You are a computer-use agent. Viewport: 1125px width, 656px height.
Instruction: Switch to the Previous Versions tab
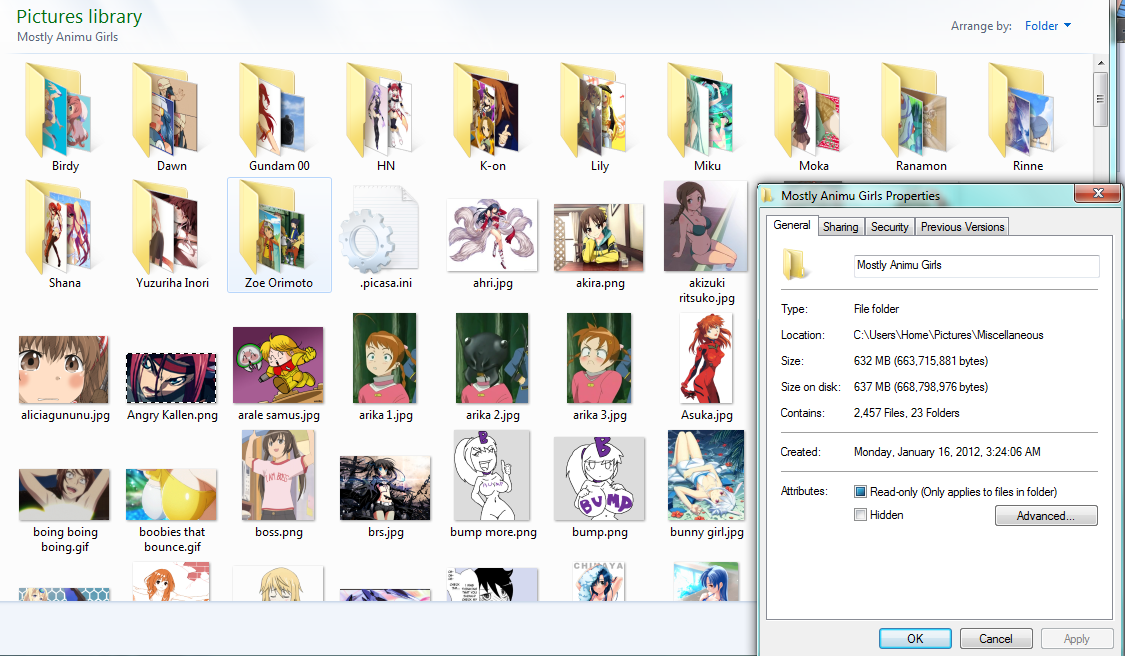pos(962,227)
